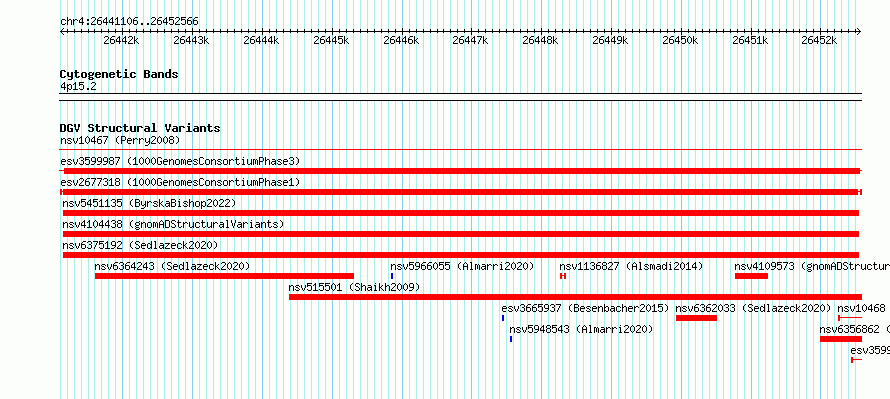Open nsv6362033 (Sedlazeck2020) label
This screenshot has width=890, height=399.
point(753,308)
